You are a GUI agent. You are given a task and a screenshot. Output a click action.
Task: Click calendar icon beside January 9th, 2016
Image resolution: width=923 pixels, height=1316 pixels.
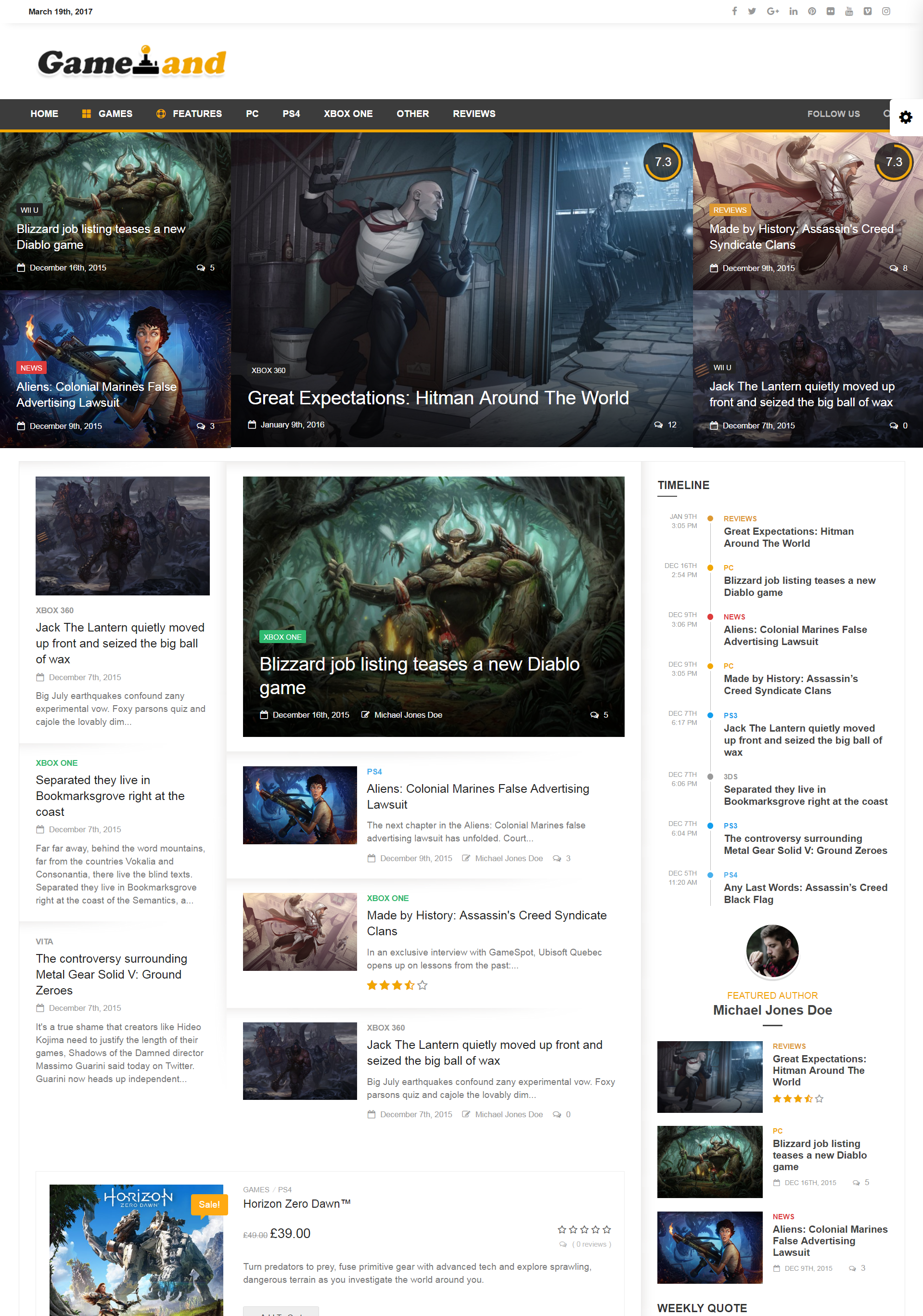[252, 425]
